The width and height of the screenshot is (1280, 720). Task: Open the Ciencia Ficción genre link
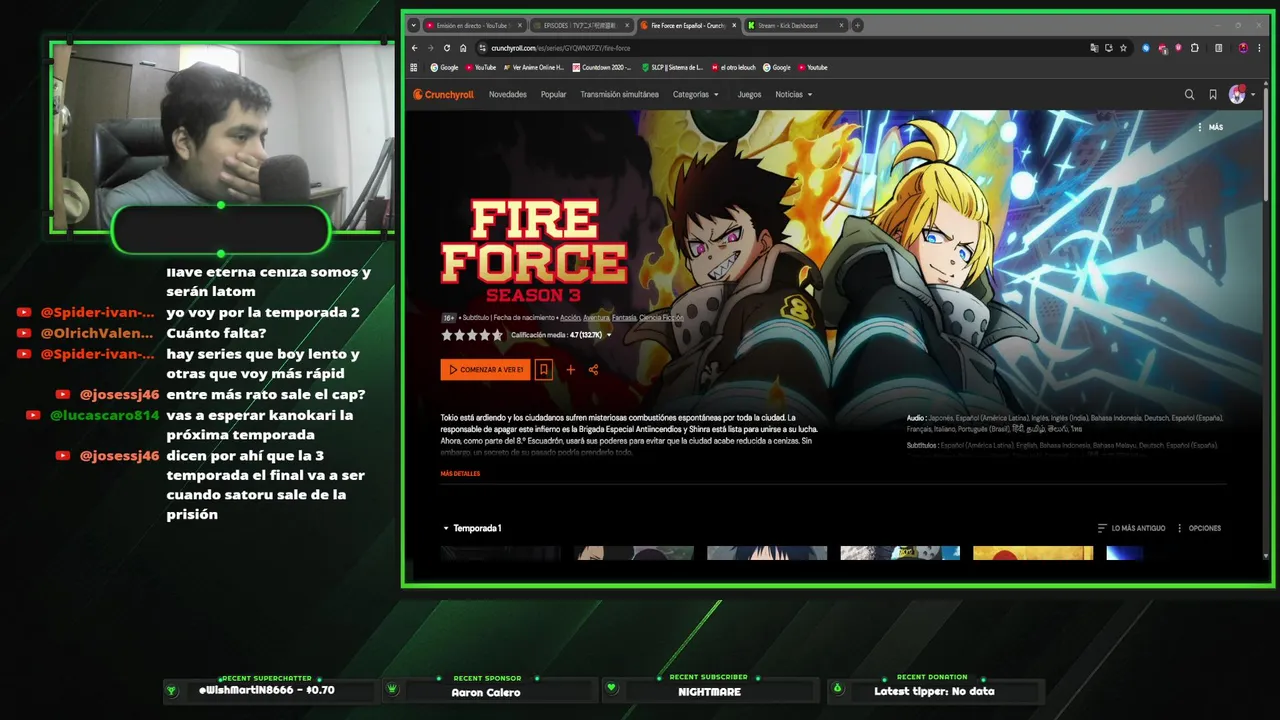click(661, 318)
